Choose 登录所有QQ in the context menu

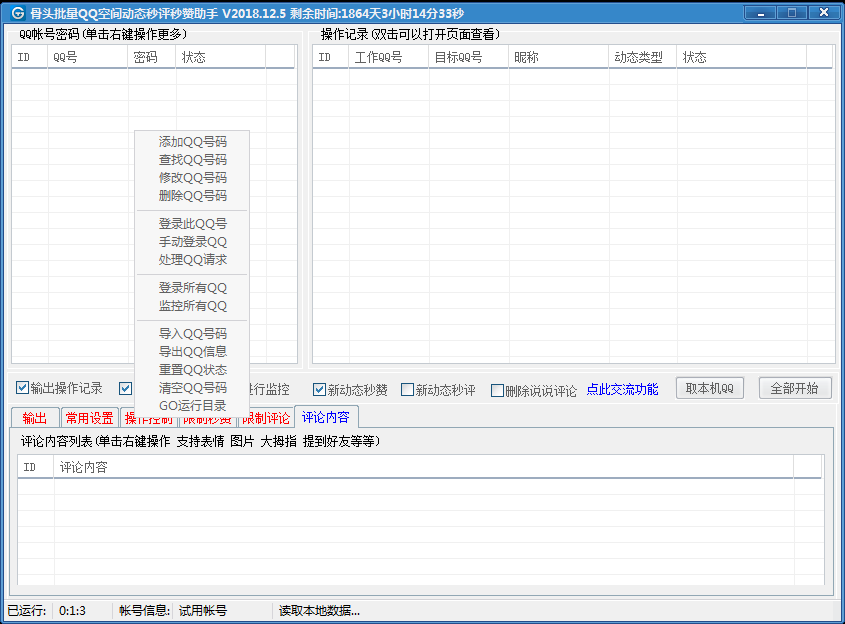click(192, 288)
